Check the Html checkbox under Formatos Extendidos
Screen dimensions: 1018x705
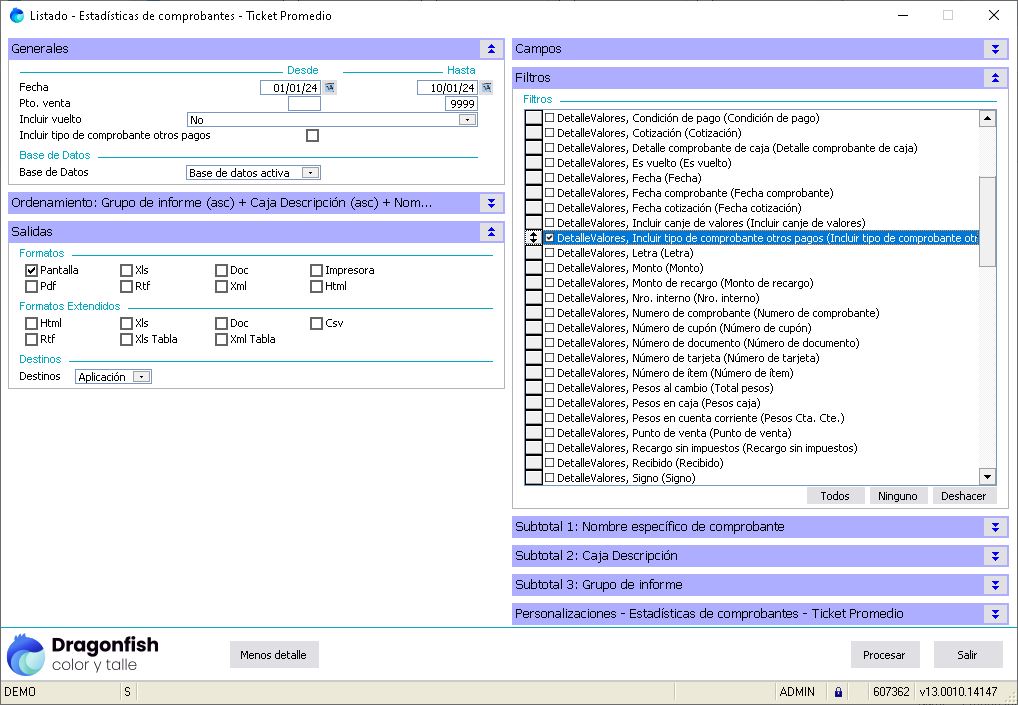pyautogui.click(x=31, y=323)
